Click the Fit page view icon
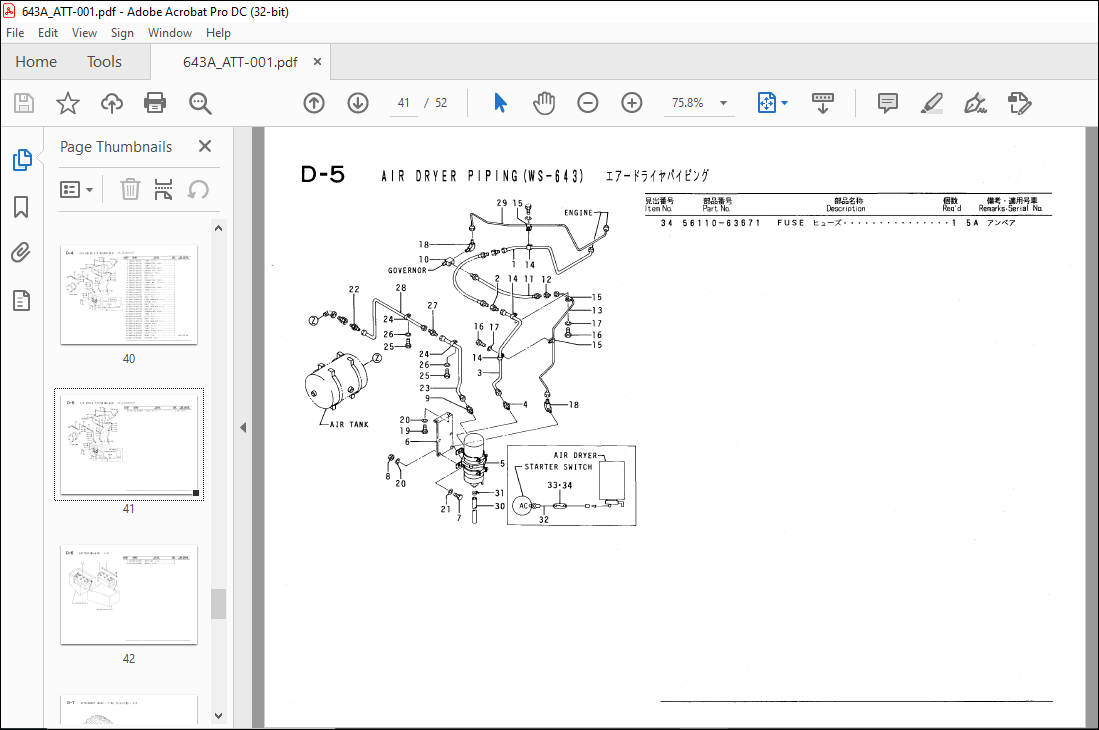 tap(767, 103)
